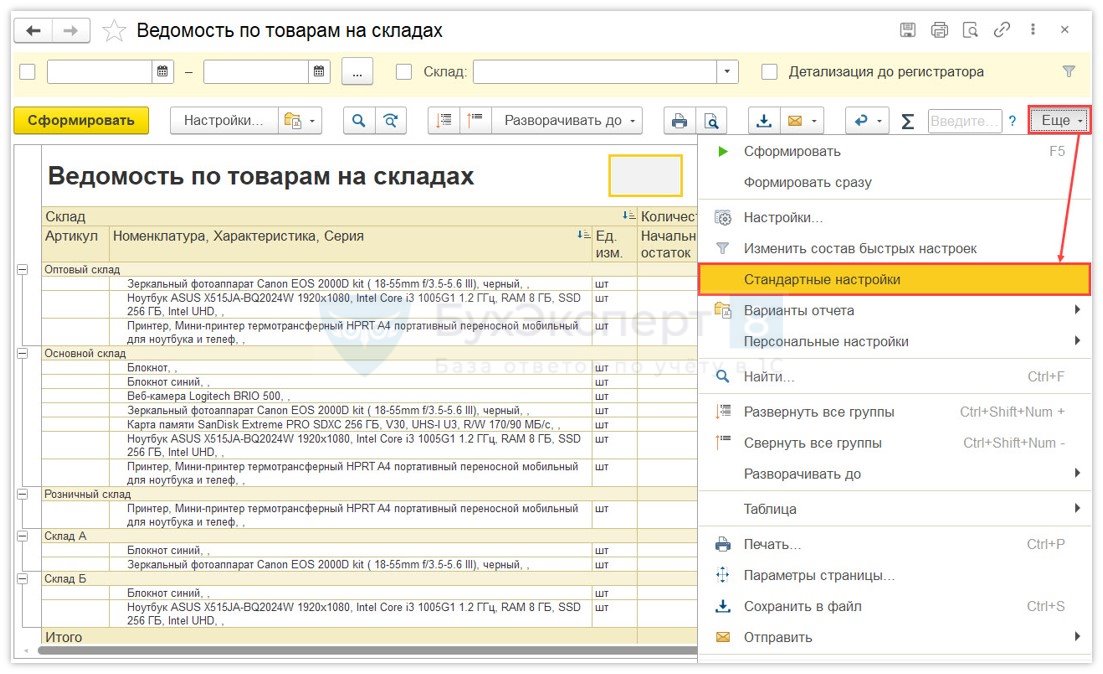Click the yellow Сформировать button
Image resolution: width=1103 pixels, height=674 pixels.
[x=81, y=121]
